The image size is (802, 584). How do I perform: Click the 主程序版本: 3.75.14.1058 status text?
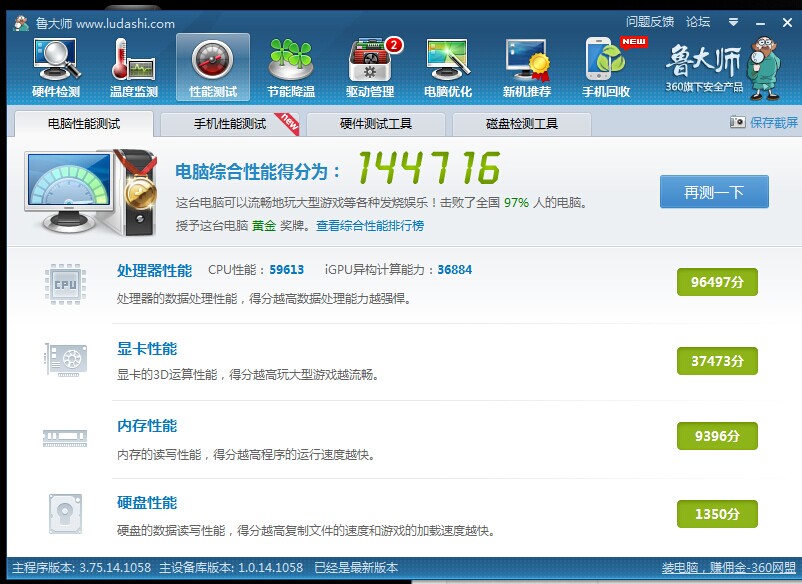(81, 568)
